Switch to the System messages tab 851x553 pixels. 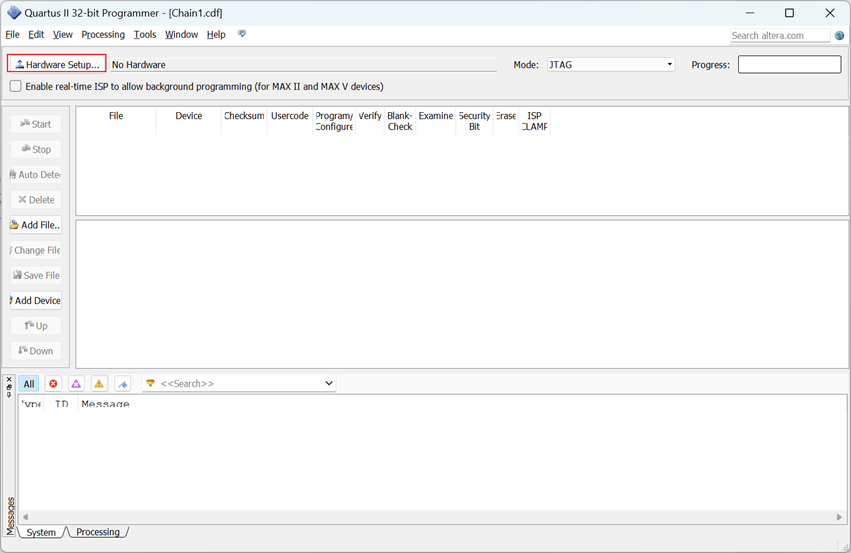tap(41, 532)
